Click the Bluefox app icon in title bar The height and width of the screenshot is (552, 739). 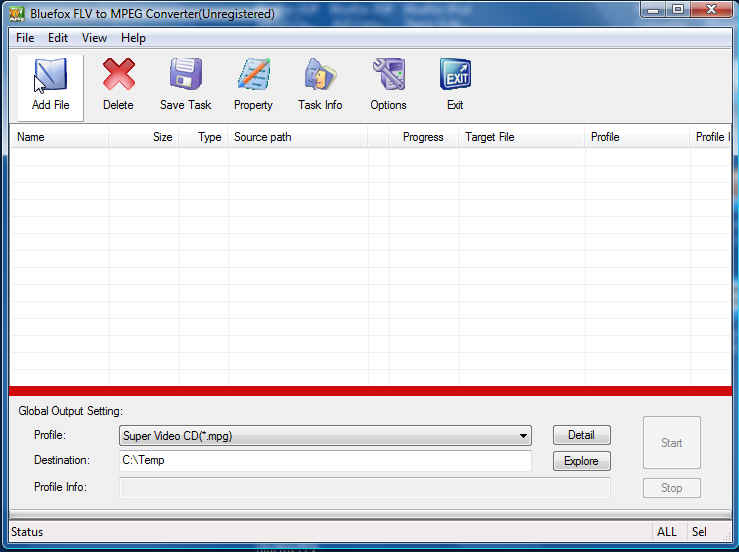[17, 14]
